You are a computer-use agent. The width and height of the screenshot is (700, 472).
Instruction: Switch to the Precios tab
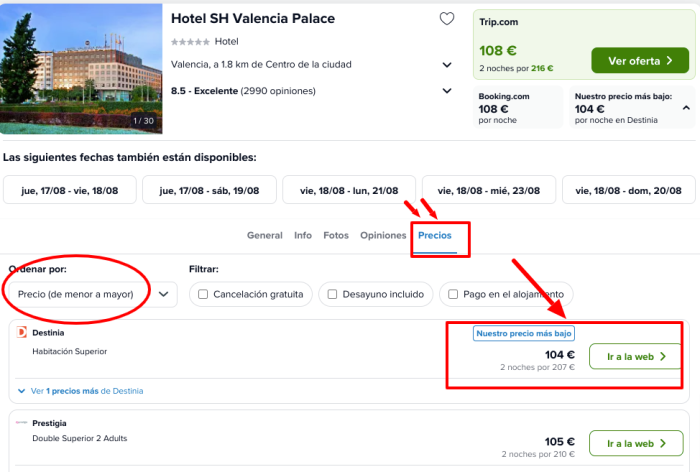435,235
